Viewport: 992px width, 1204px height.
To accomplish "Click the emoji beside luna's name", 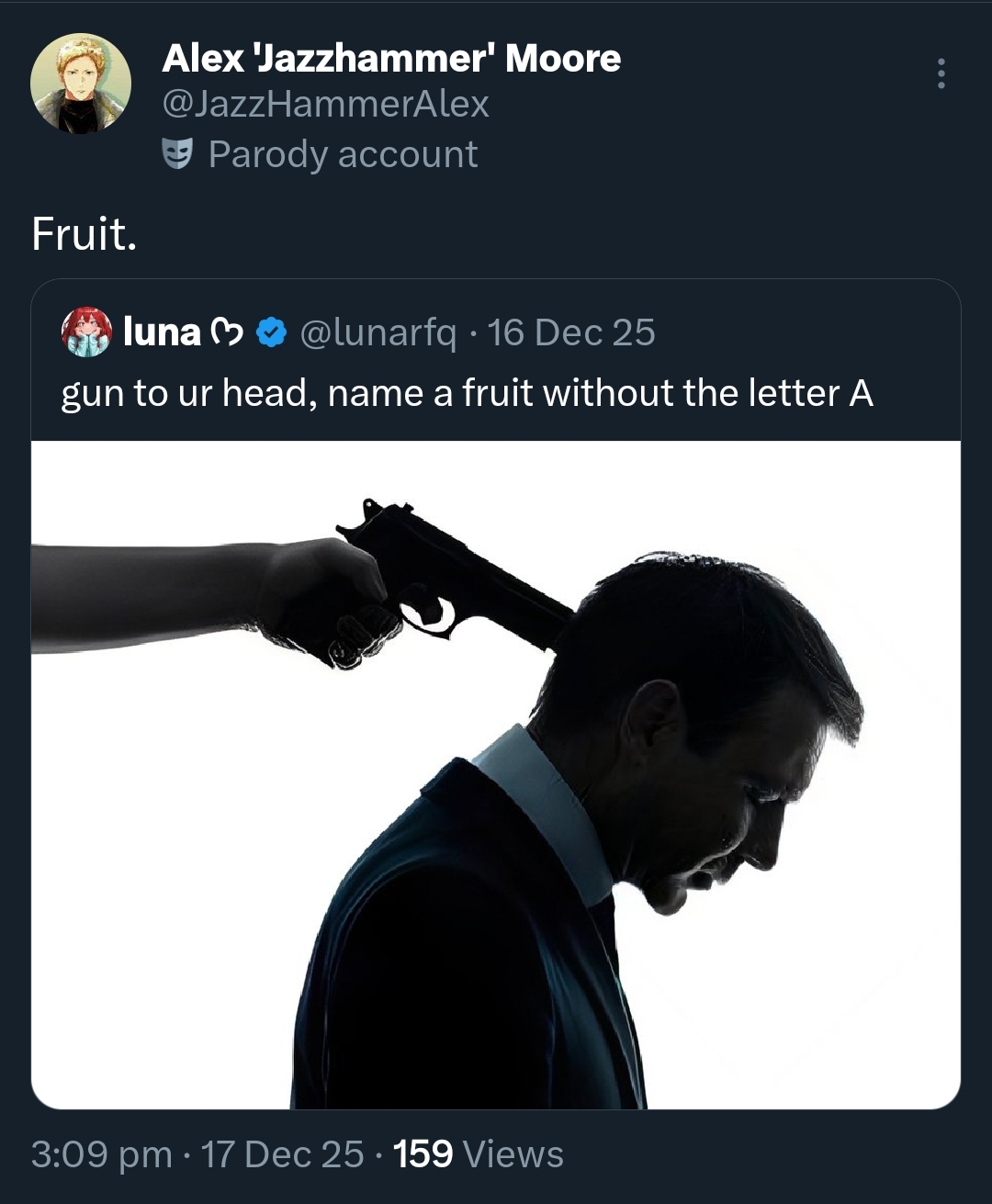I will pos(226,332).
